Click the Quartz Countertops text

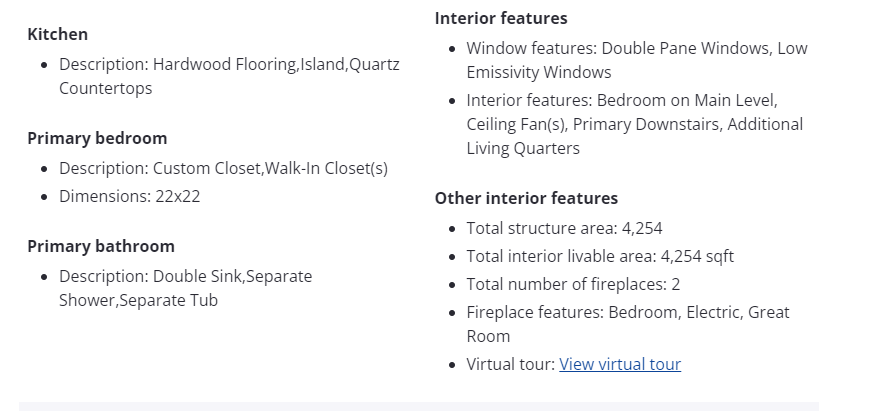click(105, 88)
